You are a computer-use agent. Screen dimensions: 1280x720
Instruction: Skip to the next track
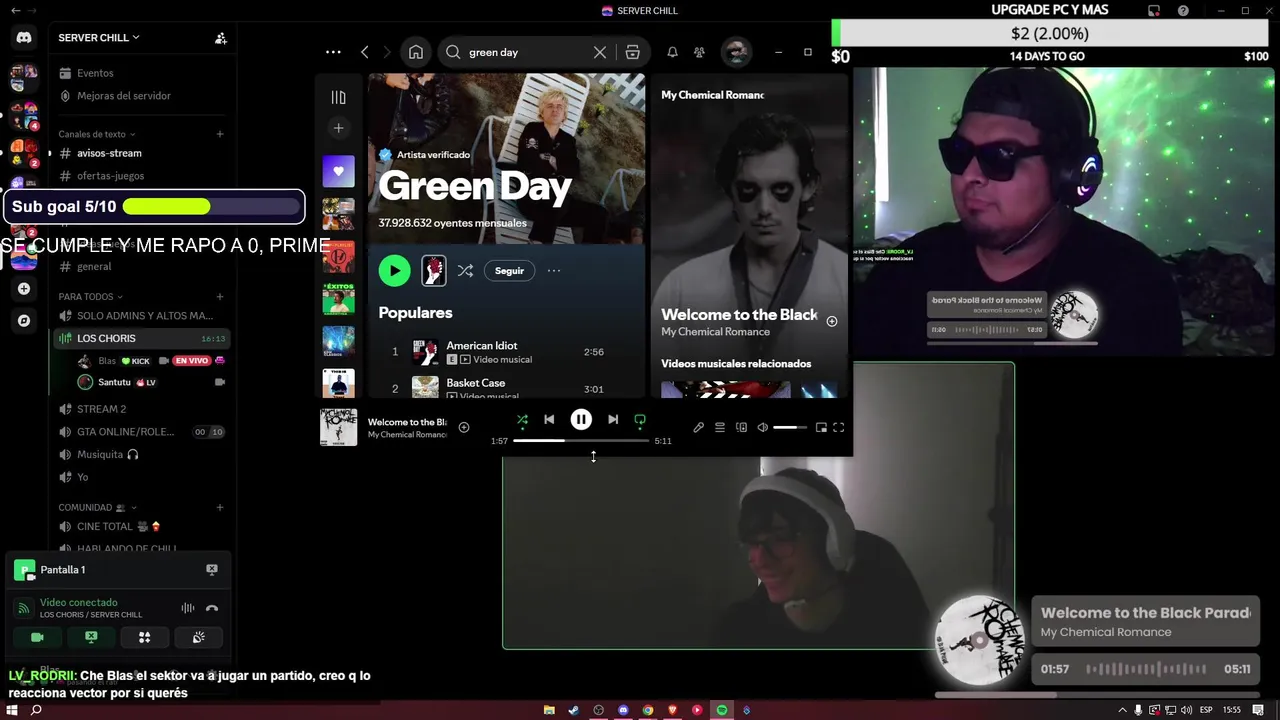click(x=613, y=420)
